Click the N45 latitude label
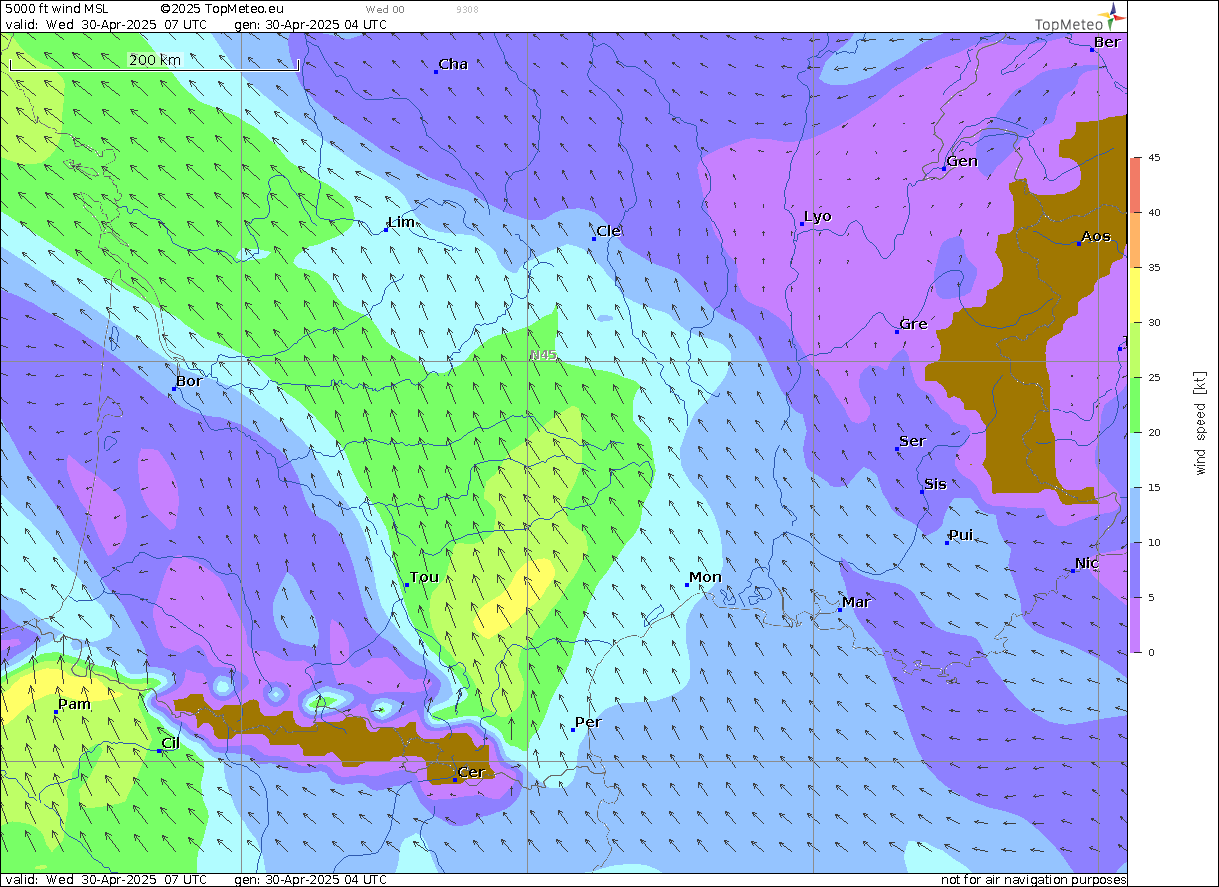The width and height of the screenshot is (1219, 887). [543, 355]
